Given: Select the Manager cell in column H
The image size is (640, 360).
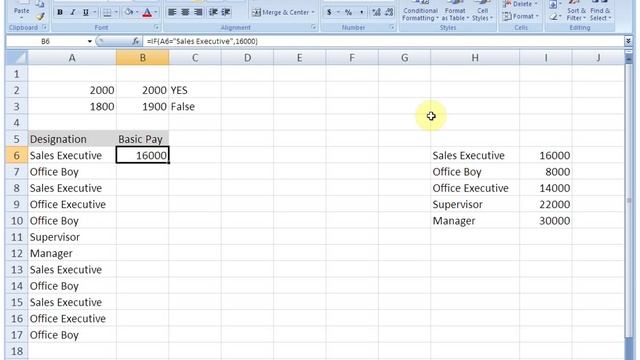Looking at the screenshot, I should click(x=475, y=221).
